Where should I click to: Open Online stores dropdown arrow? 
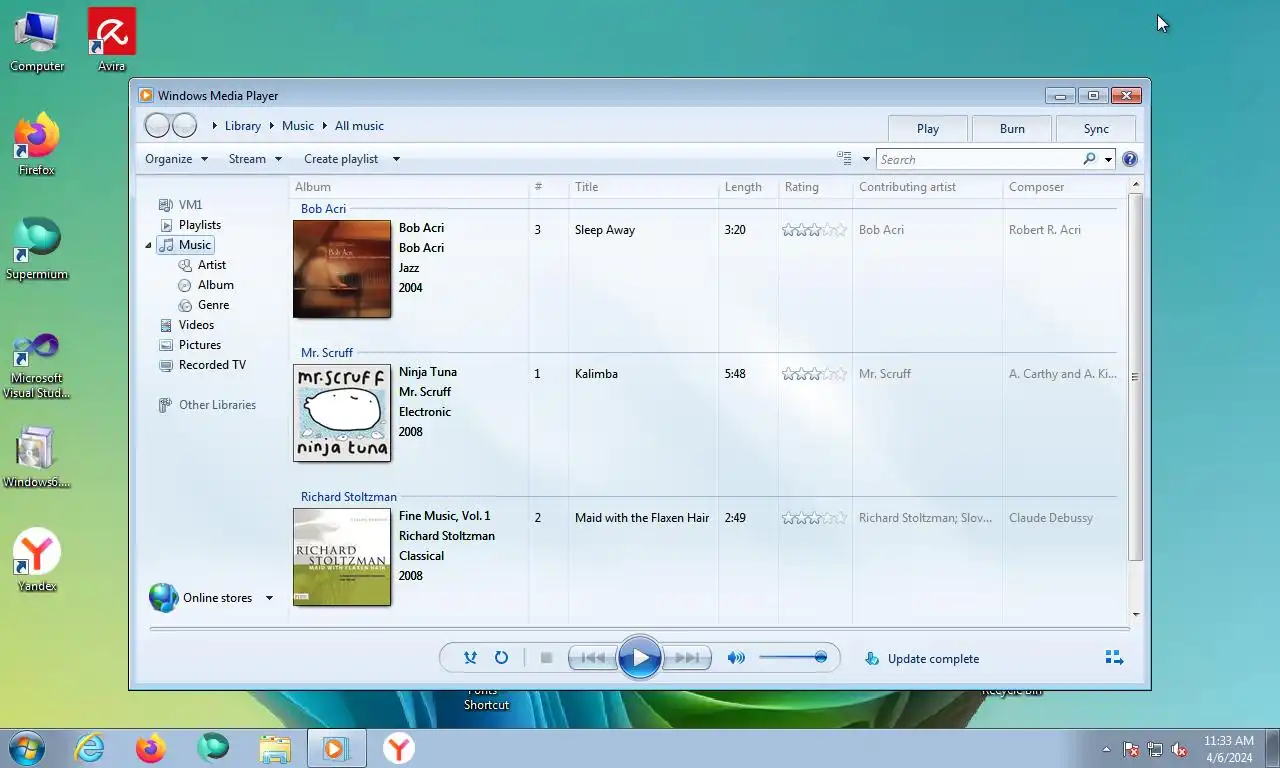[269, 598]
